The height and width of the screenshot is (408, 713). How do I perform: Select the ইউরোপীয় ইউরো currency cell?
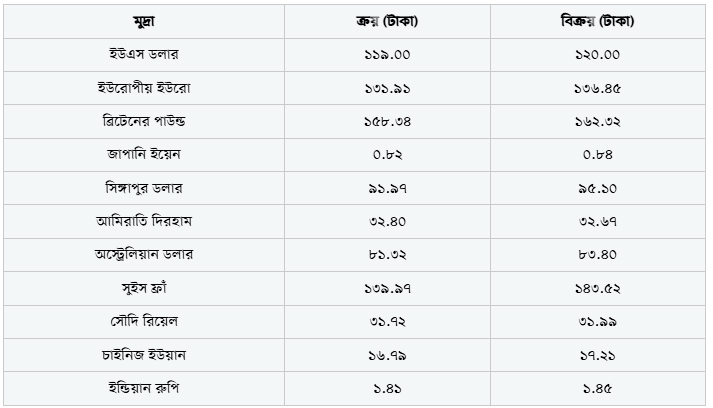point(144,88)
